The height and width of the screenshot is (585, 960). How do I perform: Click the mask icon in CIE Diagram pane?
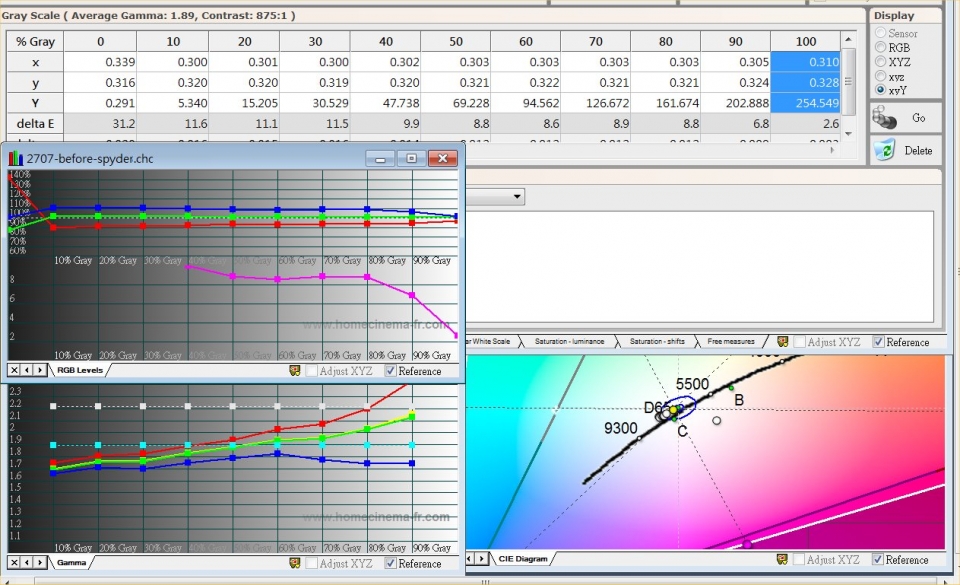click(783, 560)
